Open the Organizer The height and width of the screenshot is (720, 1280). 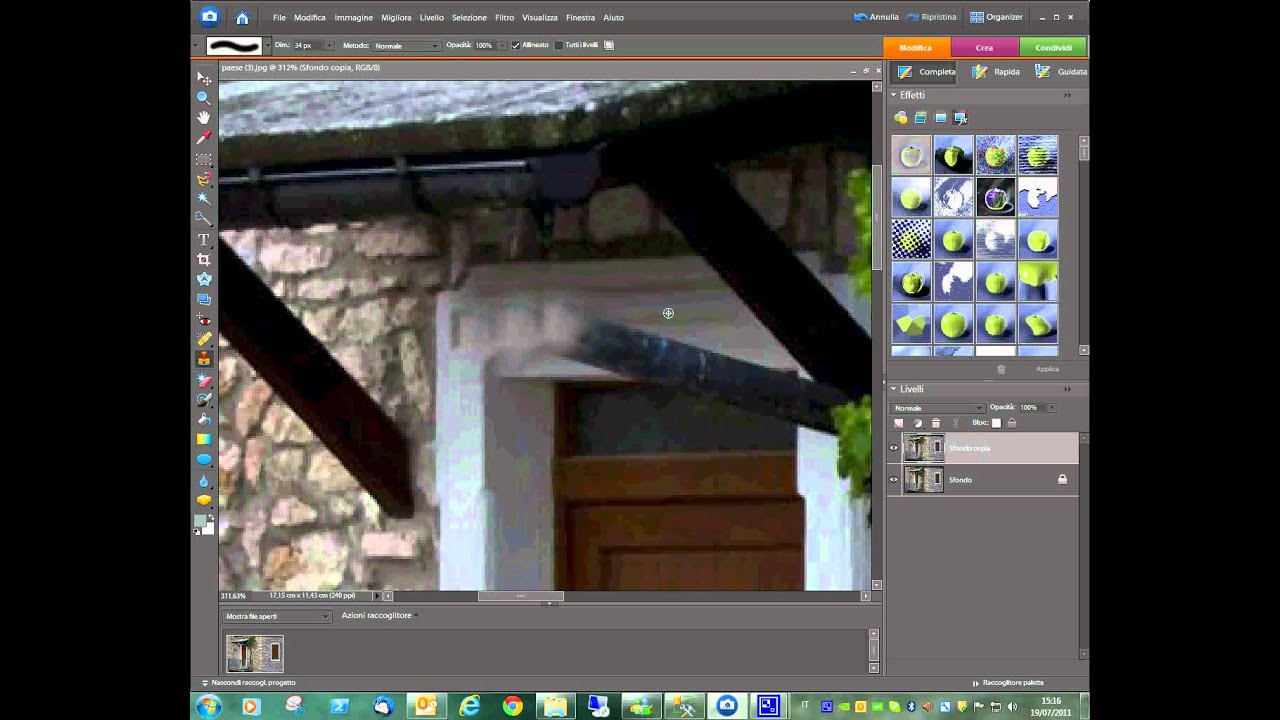(x=996, y=17)
